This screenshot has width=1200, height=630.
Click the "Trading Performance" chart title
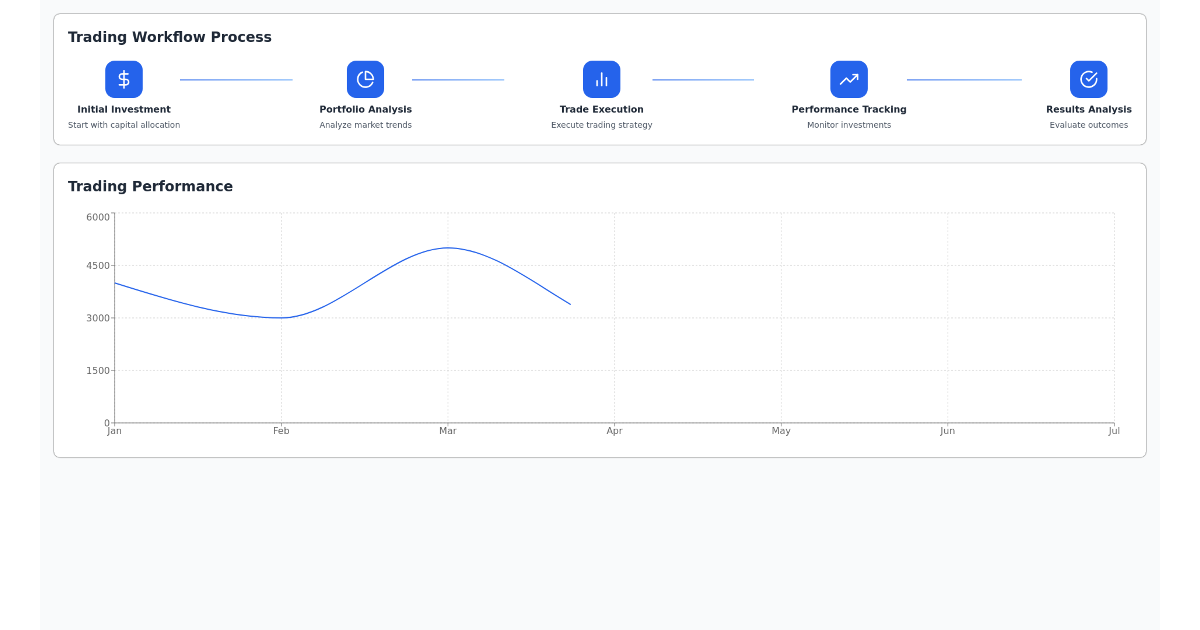coord(150,186)
